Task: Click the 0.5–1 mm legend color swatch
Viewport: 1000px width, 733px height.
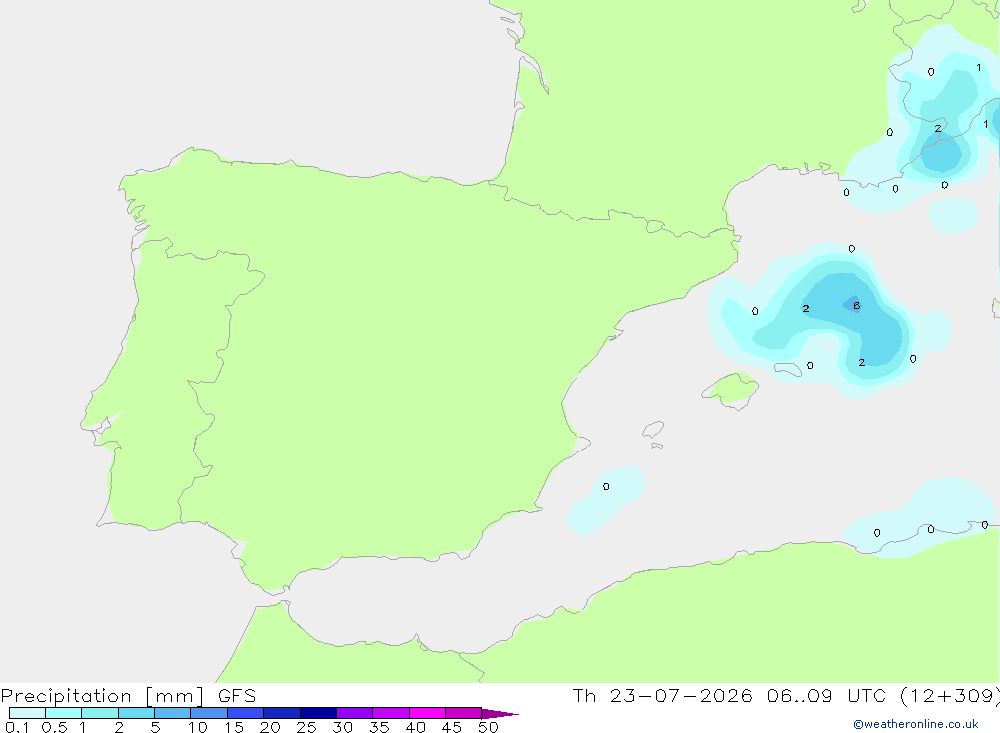Action: pos(64,713)
